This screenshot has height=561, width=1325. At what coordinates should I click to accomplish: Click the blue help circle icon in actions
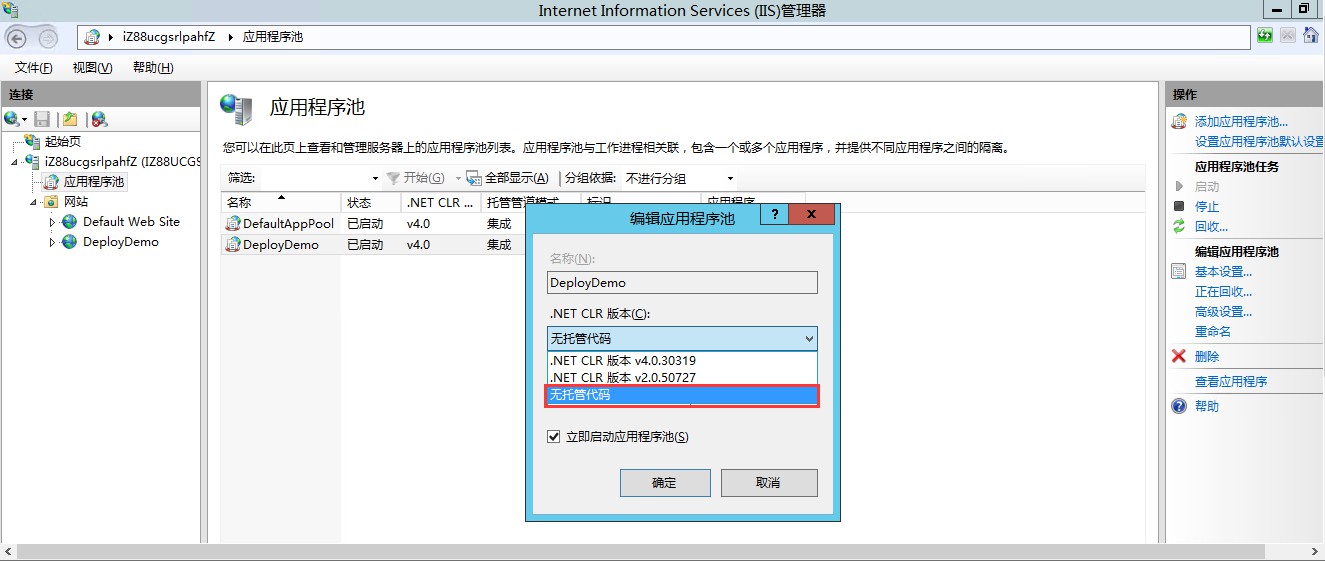pos(1179,406)
